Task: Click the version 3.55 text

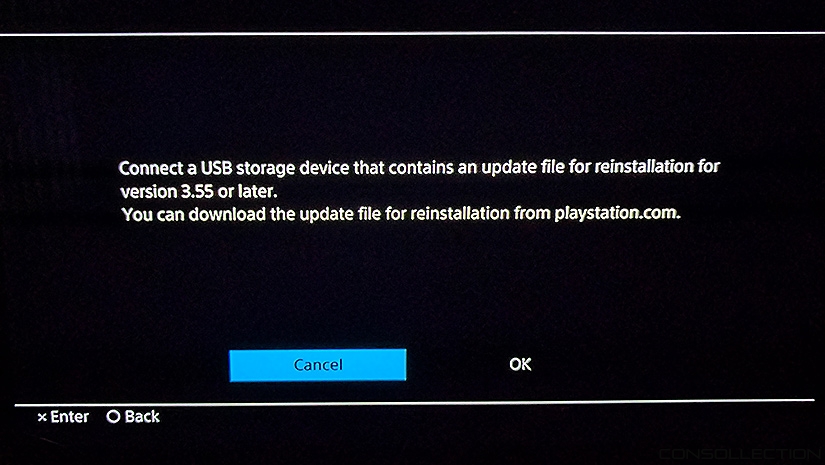Action: click(x=167, y=191)
